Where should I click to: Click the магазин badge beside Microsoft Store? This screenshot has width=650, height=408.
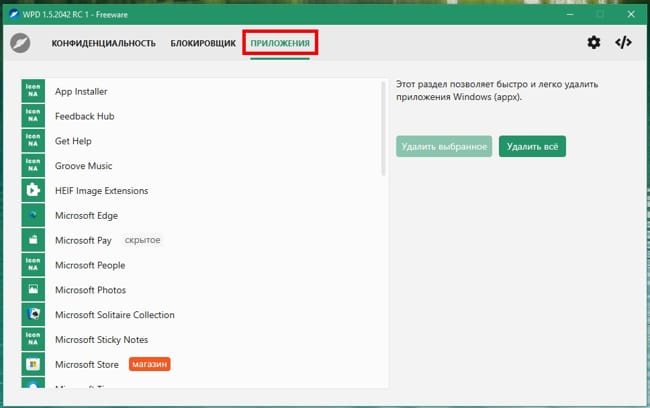pos(150,364)
